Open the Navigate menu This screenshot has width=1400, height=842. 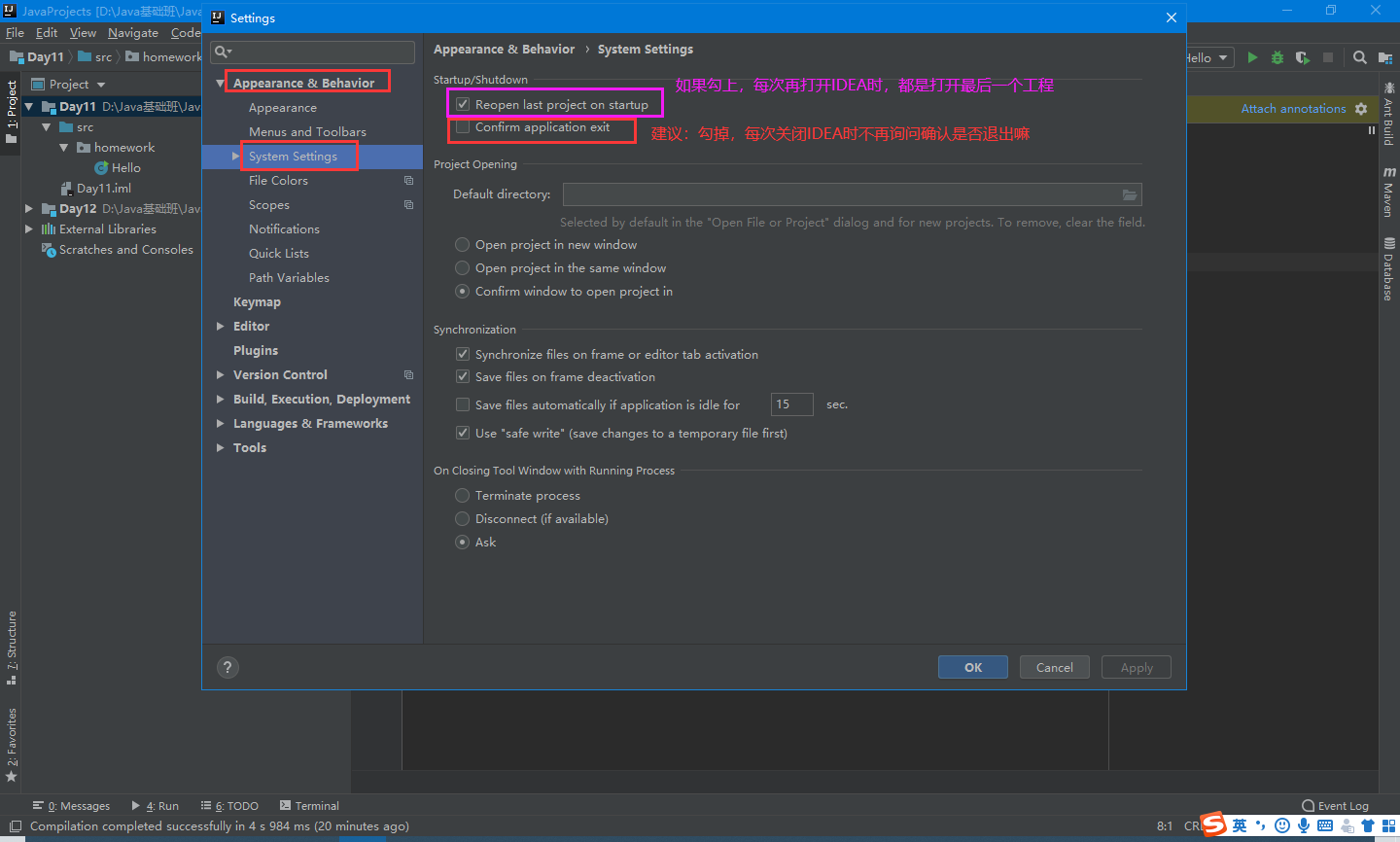(x=132, y=32)
